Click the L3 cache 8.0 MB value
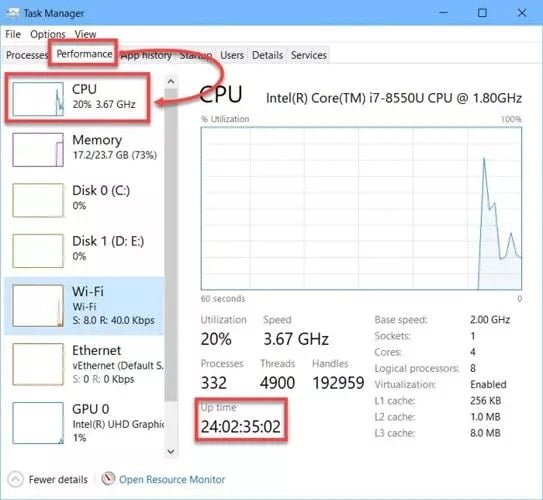The width and height of the screenshot is (543, 500). 485,433
